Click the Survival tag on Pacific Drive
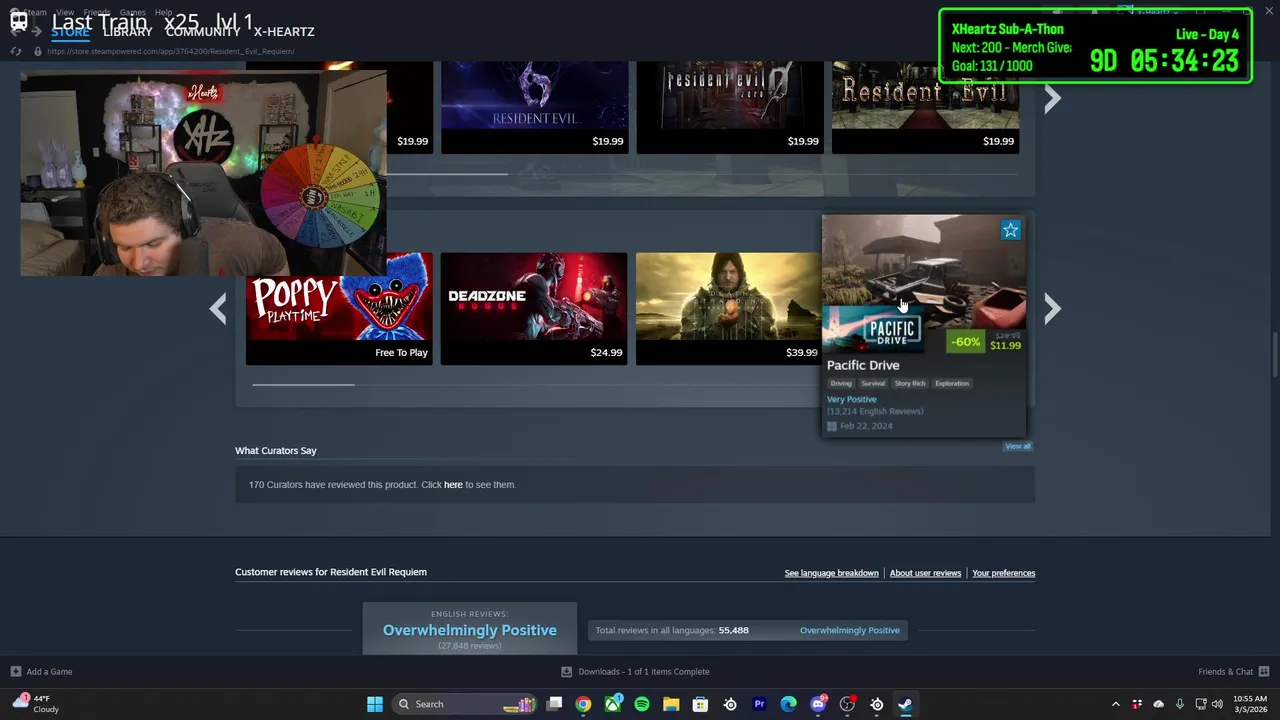Viewport: 1280px width, 720px height. [873, 383]
